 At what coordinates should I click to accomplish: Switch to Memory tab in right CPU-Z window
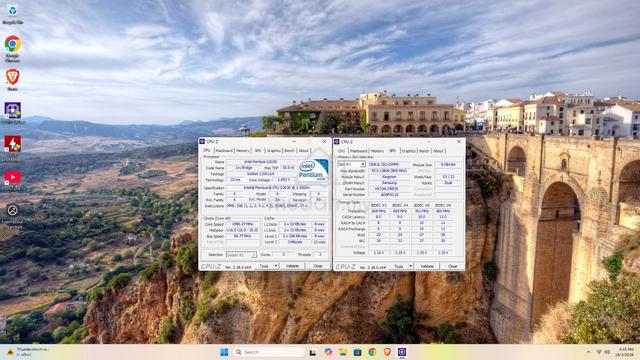pyautogui.click(x=377, y=151)
